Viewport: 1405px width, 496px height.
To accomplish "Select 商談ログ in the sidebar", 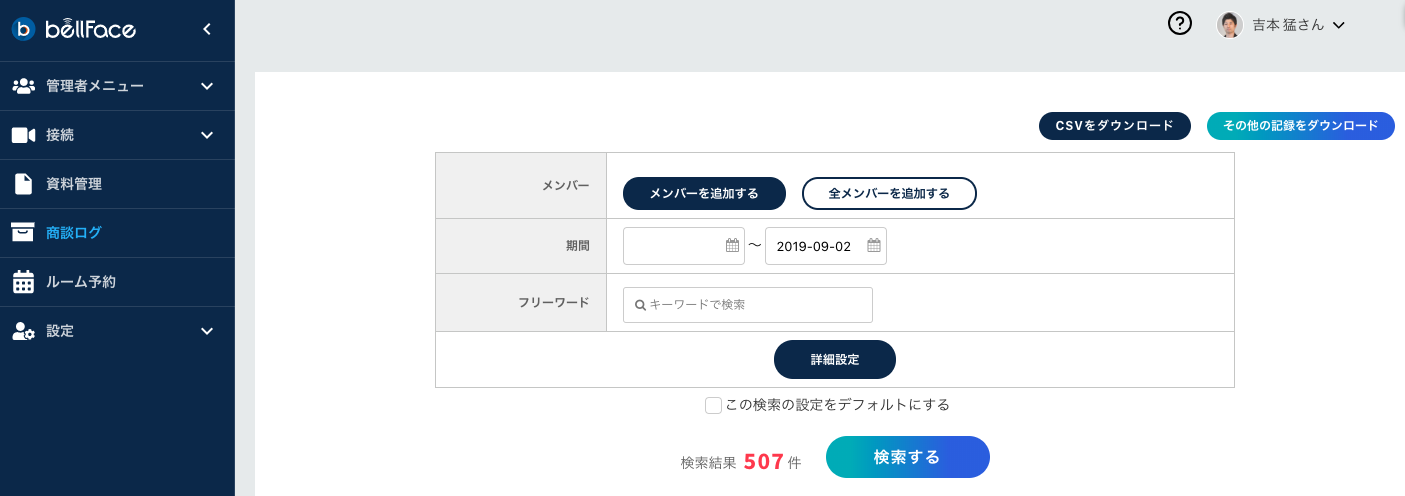I will click(73, 233).
